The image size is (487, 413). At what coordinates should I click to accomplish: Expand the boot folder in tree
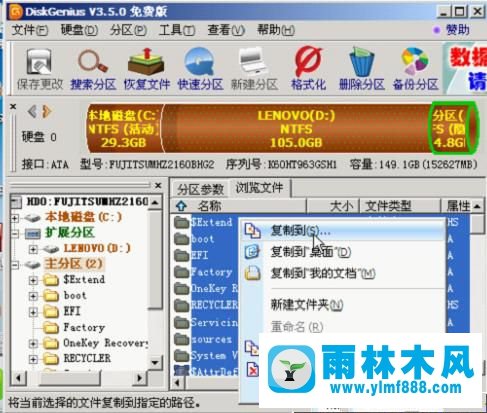click(33, 296)
